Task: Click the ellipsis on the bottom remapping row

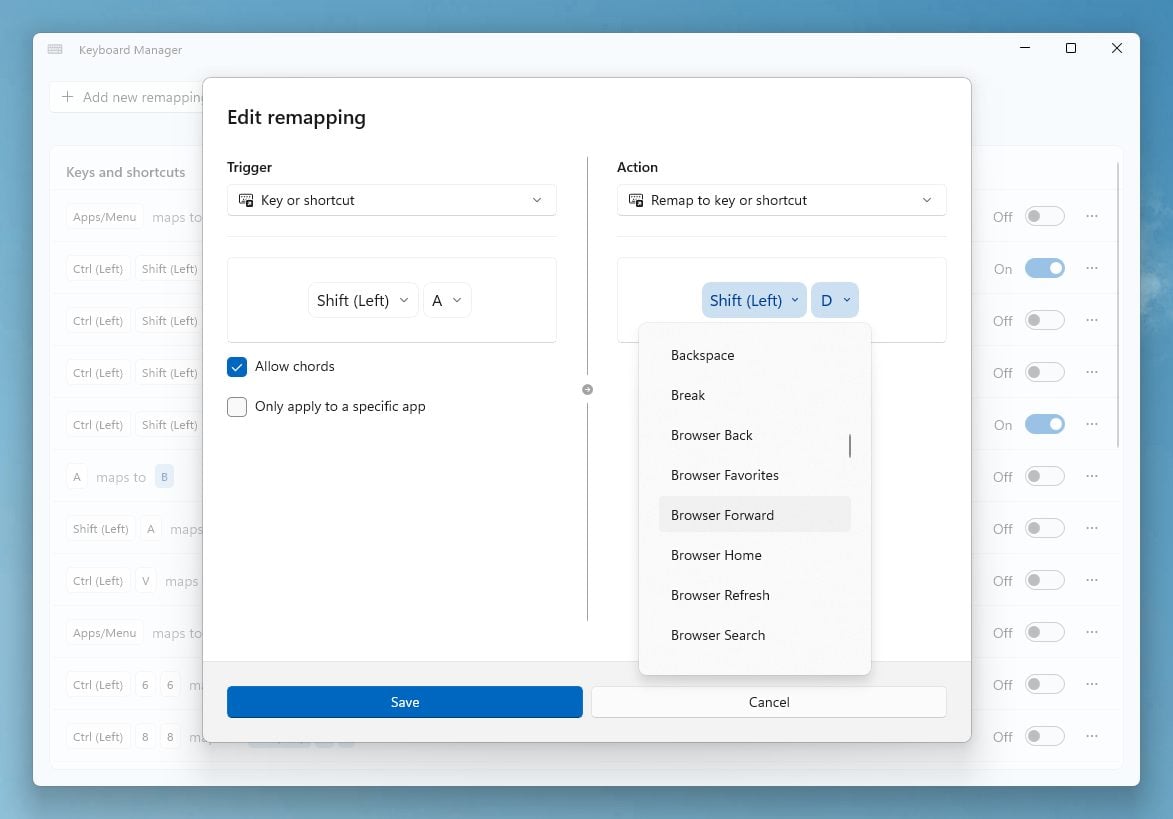Action: [x=1091, y=736]
